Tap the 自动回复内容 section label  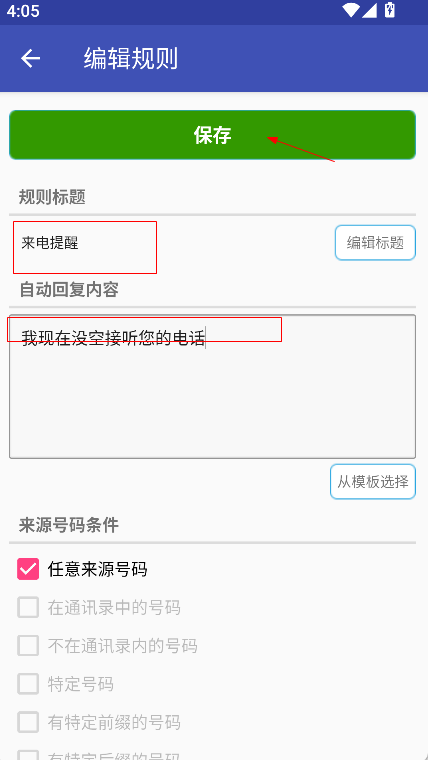(x=69, y=289)
